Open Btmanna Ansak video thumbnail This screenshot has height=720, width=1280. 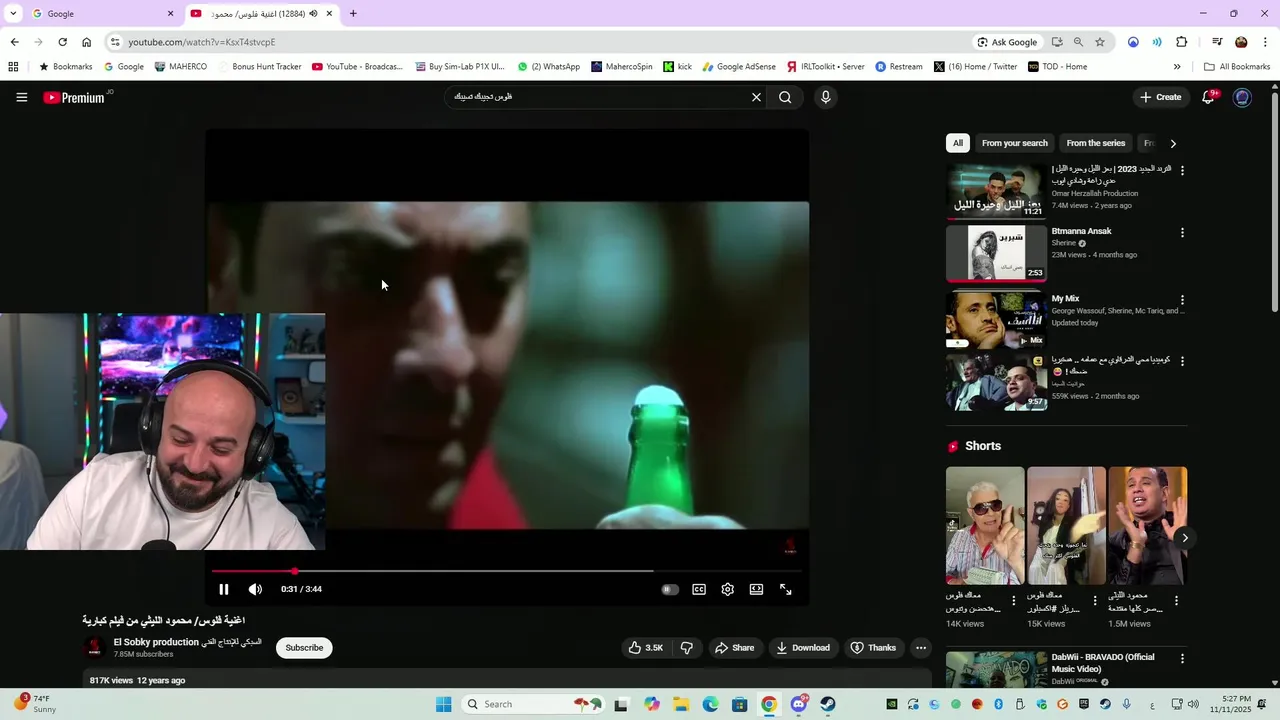click(996, 253)
